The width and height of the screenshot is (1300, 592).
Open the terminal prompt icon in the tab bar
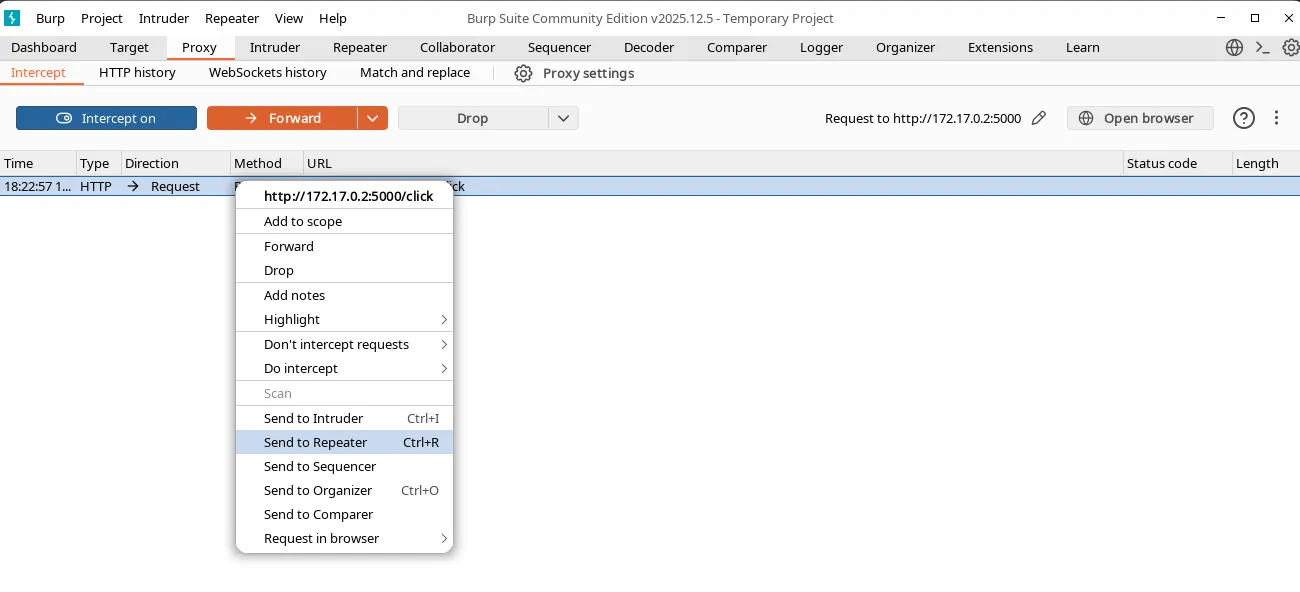1263,47
